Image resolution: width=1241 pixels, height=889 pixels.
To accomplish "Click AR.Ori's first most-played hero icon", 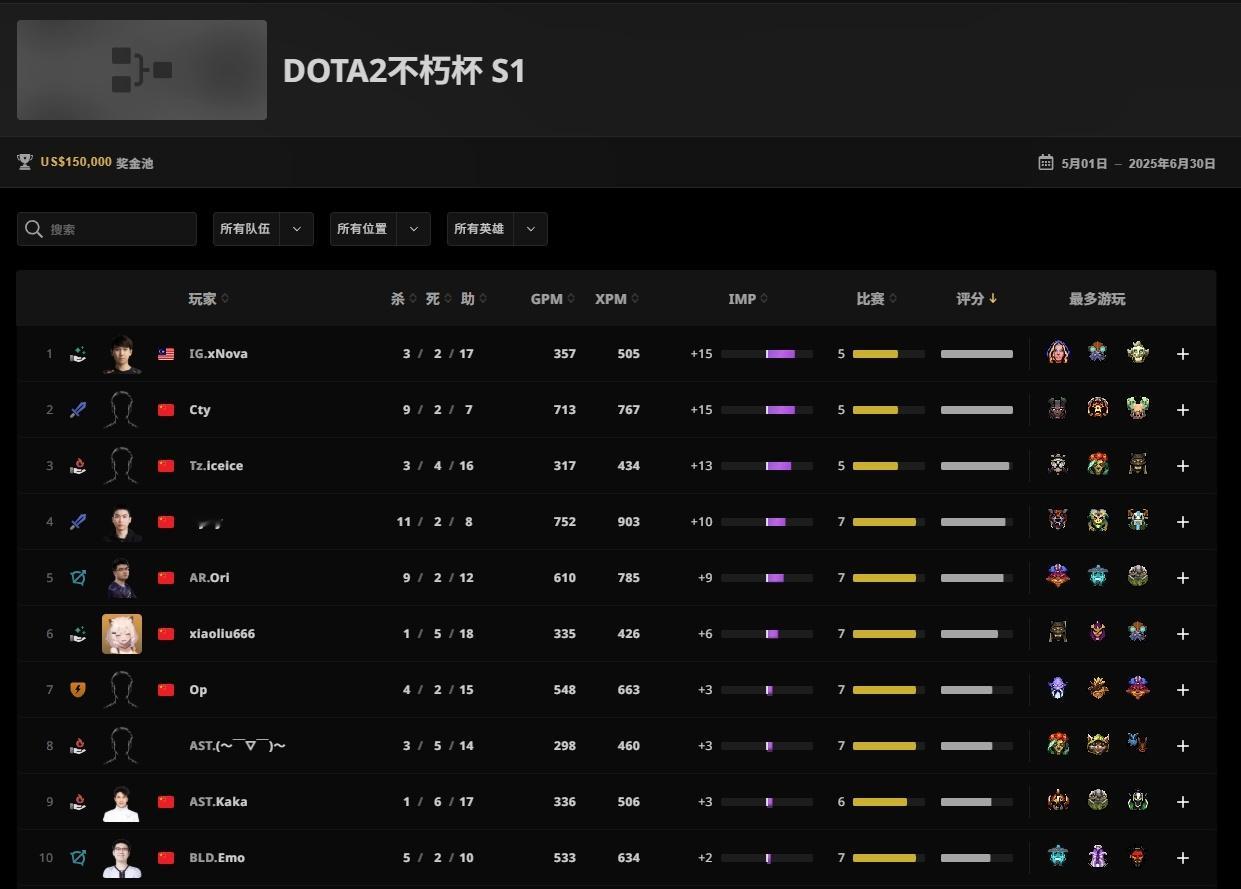I will click(x=1058, y=577).
